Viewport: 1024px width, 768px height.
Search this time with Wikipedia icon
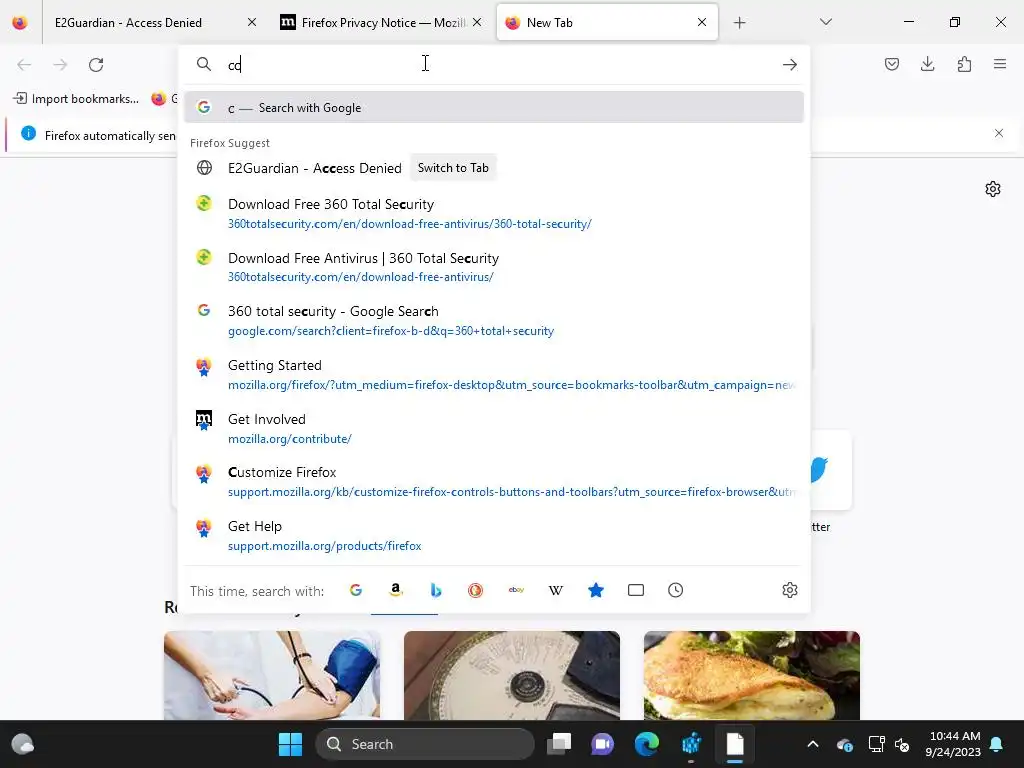[x=556, y=590]
